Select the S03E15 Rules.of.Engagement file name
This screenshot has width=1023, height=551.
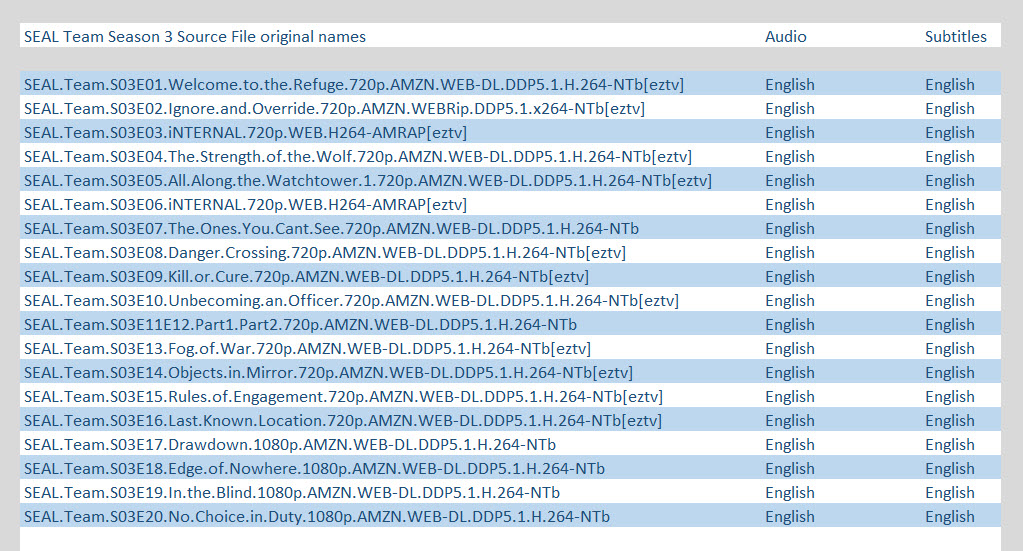pyautogui.click(x=344, y=397)
